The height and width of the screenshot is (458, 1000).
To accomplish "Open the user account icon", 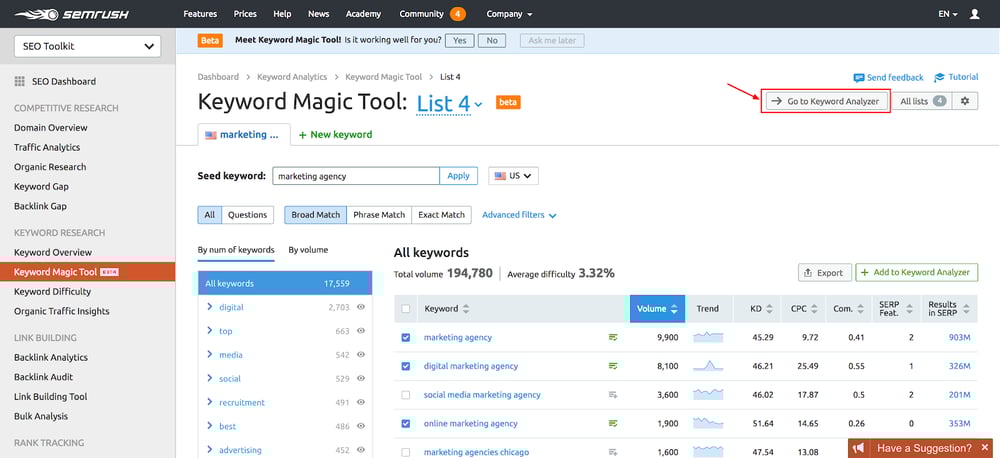I will (x=974, y=13).
